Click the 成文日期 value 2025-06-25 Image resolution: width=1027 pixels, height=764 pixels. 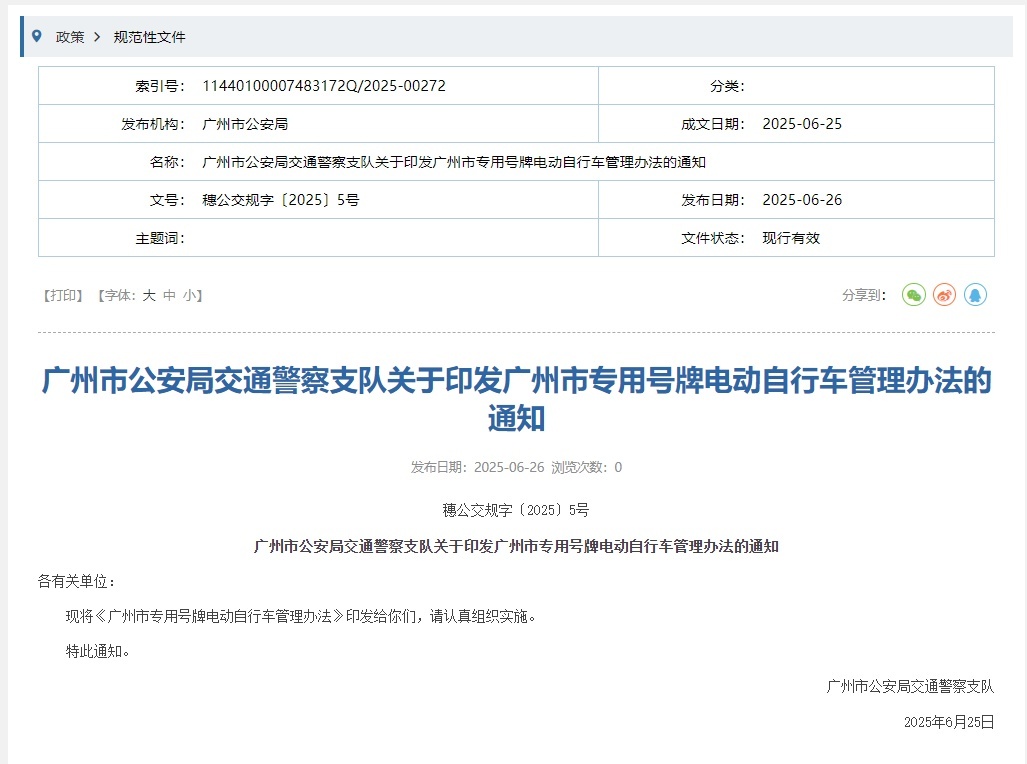click(x=802, y=124)
